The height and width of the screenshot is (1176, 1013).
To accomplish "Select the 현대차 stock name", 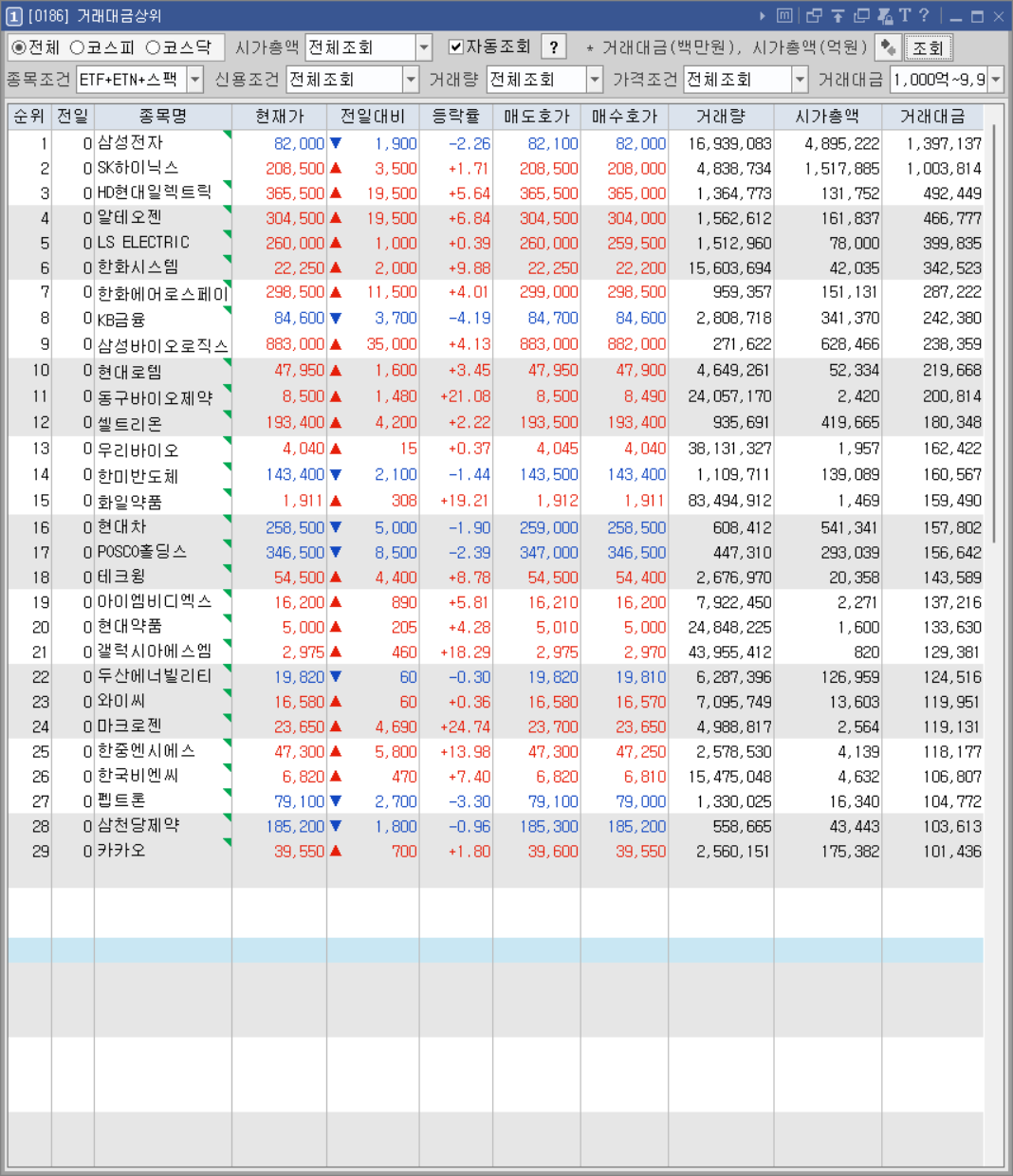I will (x=121, y=526).
